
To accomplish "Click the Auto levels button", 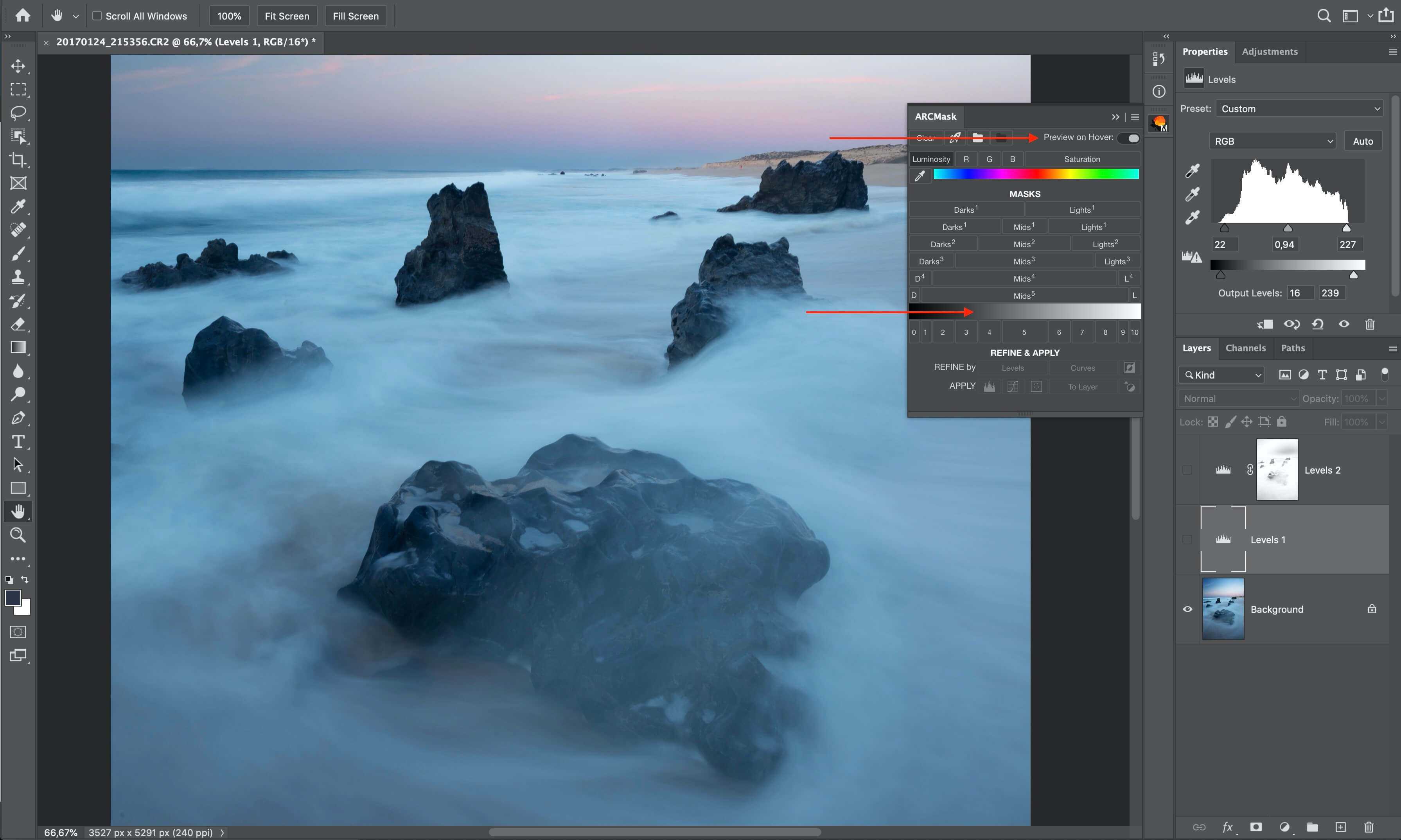I will [x=1363, y=141].
